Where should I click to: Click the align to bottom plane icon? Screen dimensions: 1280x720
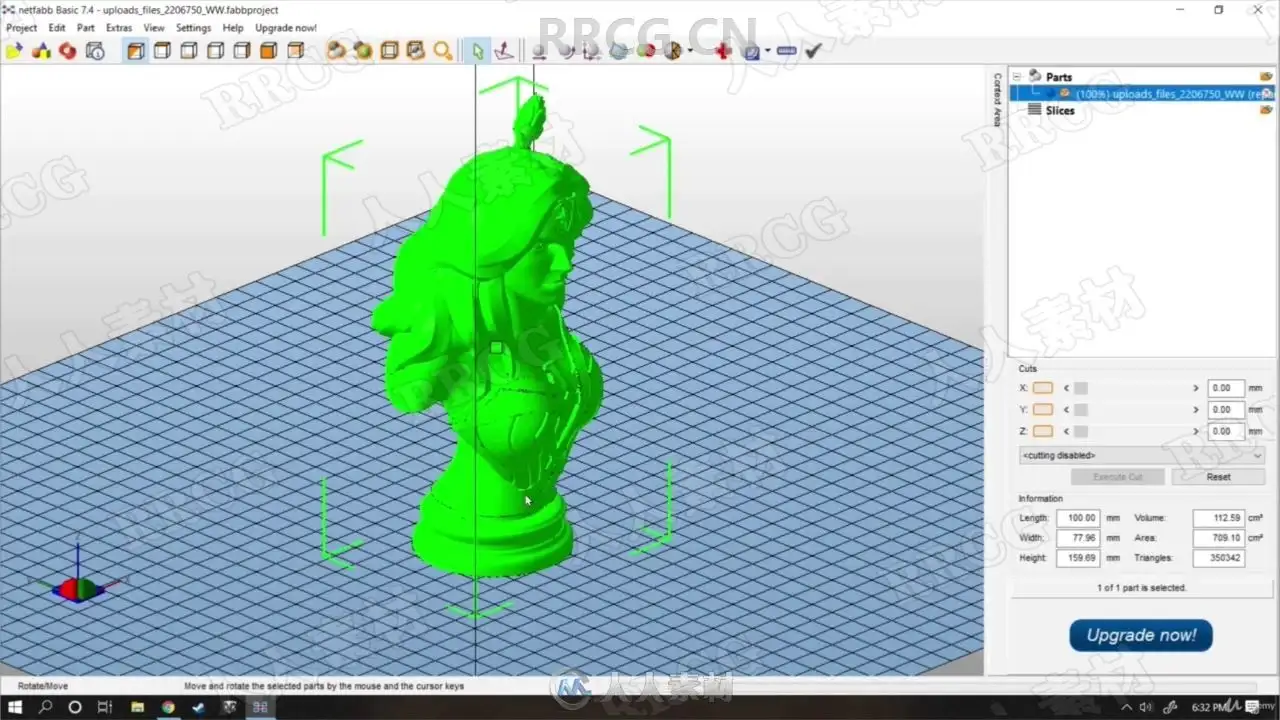[x=504, y=50]
